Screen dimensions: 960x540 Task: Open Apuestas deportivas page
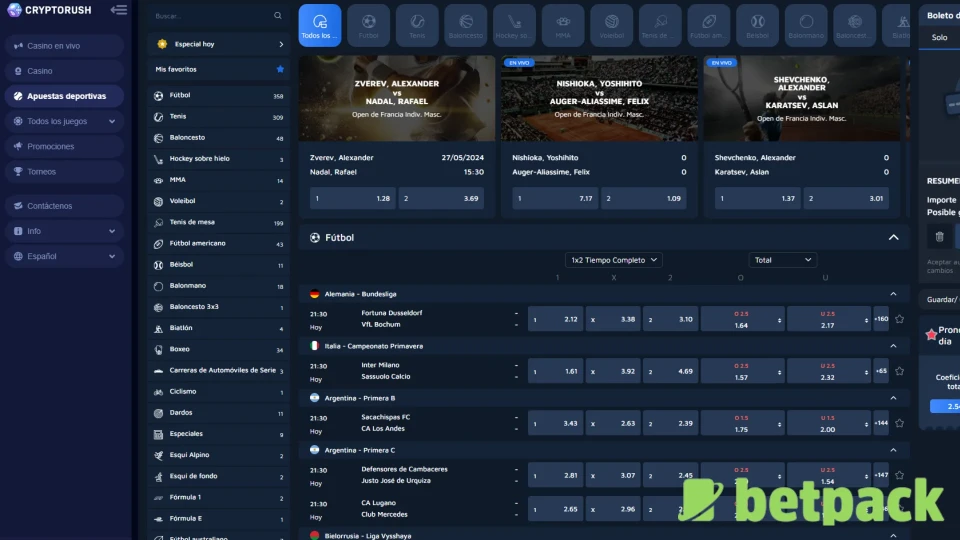click(64, 96)
